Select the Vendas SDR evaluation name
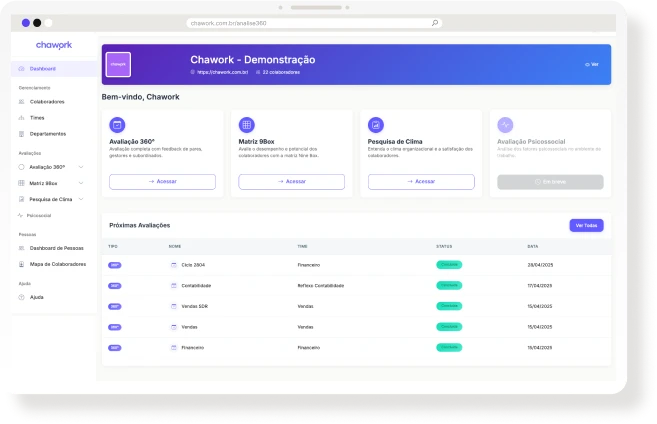The height and width of the screenshot is (424, 657). [x=194, y=306]
